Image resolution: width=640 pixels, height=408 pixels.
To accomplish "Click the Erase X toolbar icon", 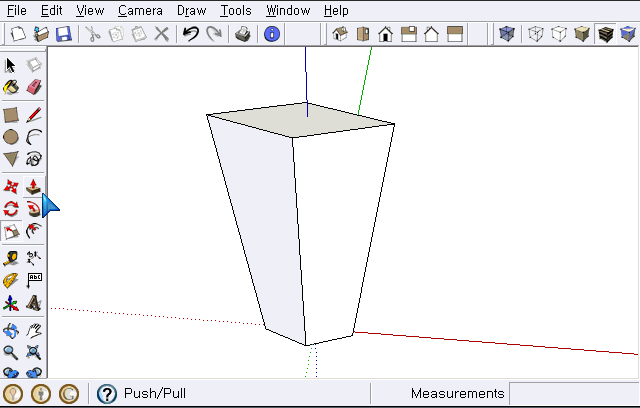I will (162, 34).
